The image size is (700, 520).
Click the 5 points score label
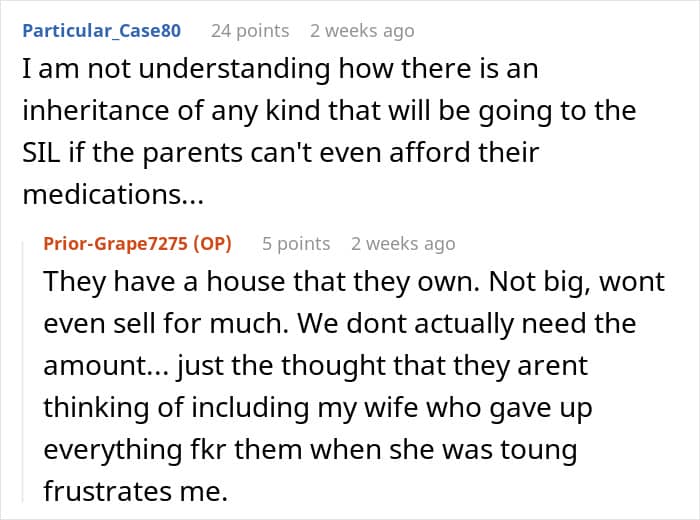pos(296,244)
